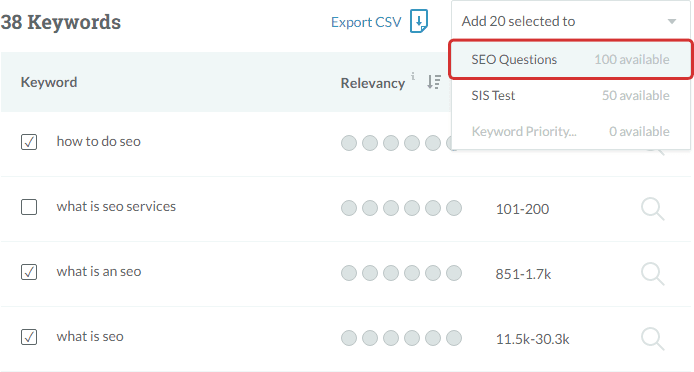Click the Relevancy info icon
Viewport: 694px width, 372px height.
(x=413, y=76)
